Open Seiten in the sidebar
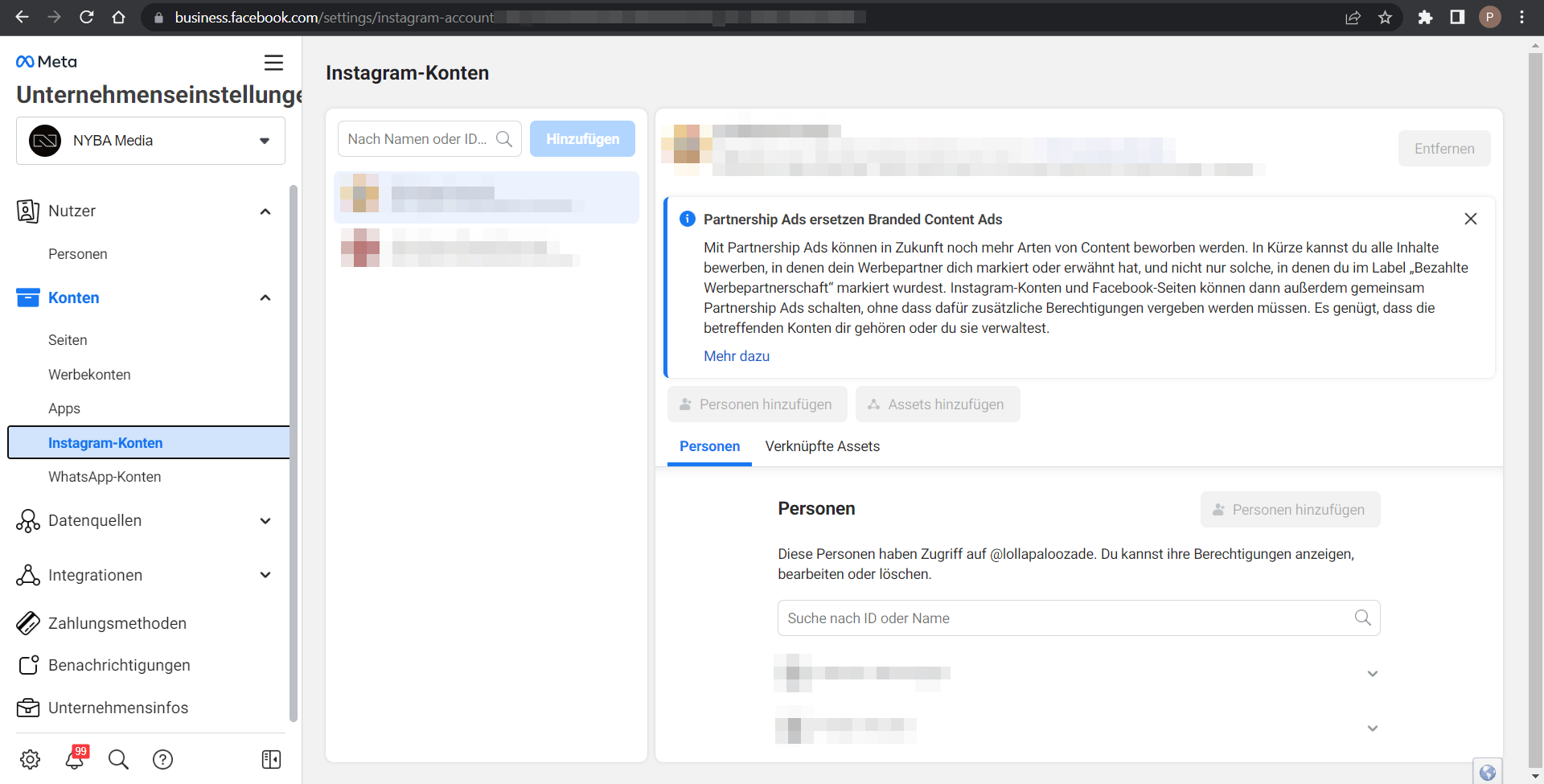The width and height of the screenshot is (1544, 784). [68, 340]
